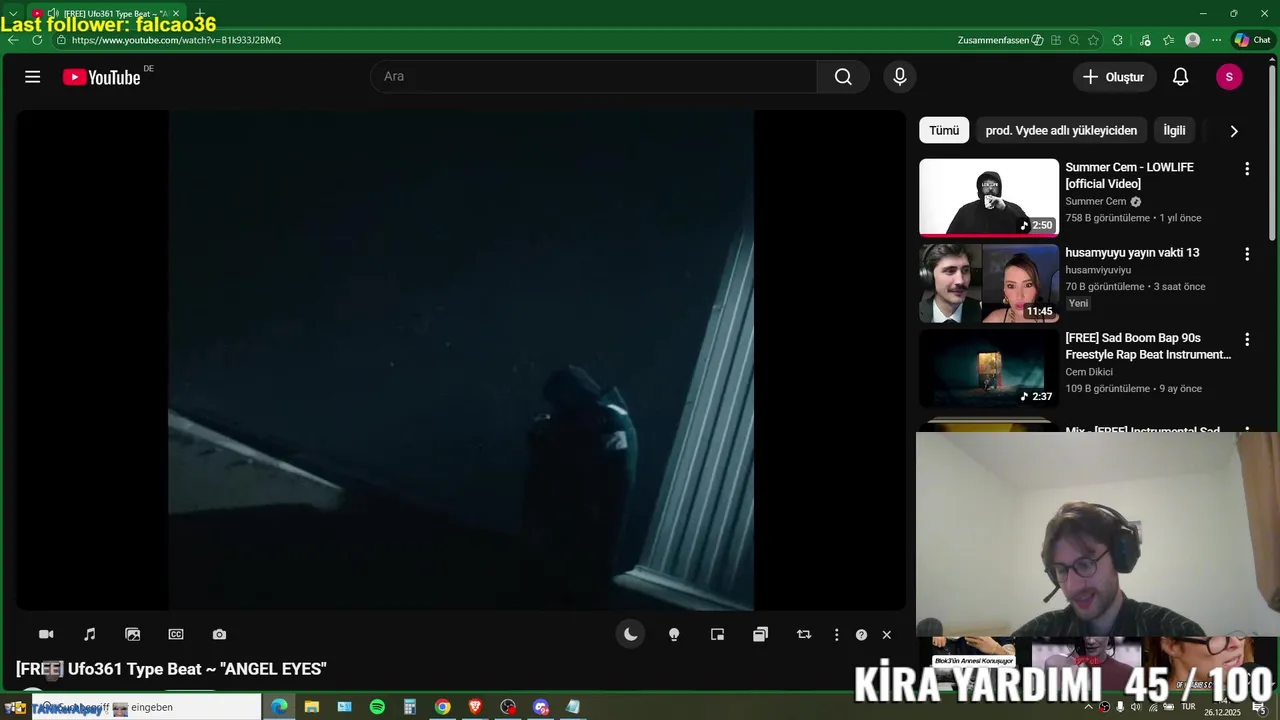Click the browser back arrow
Image resolution: width=1280 pixels, height=720 pixels.
click(x=13, y=40)
